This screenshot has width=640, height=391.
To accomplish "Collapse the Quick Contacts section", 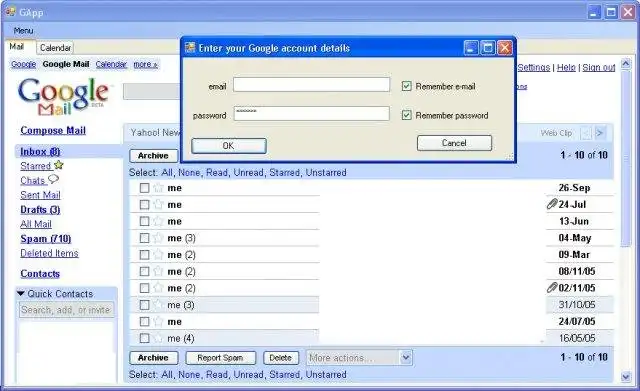I will [21, 293].
